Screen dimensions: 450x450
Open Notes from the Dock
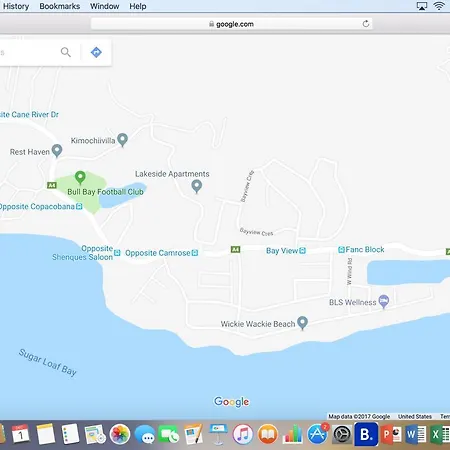tap(46, 434)
